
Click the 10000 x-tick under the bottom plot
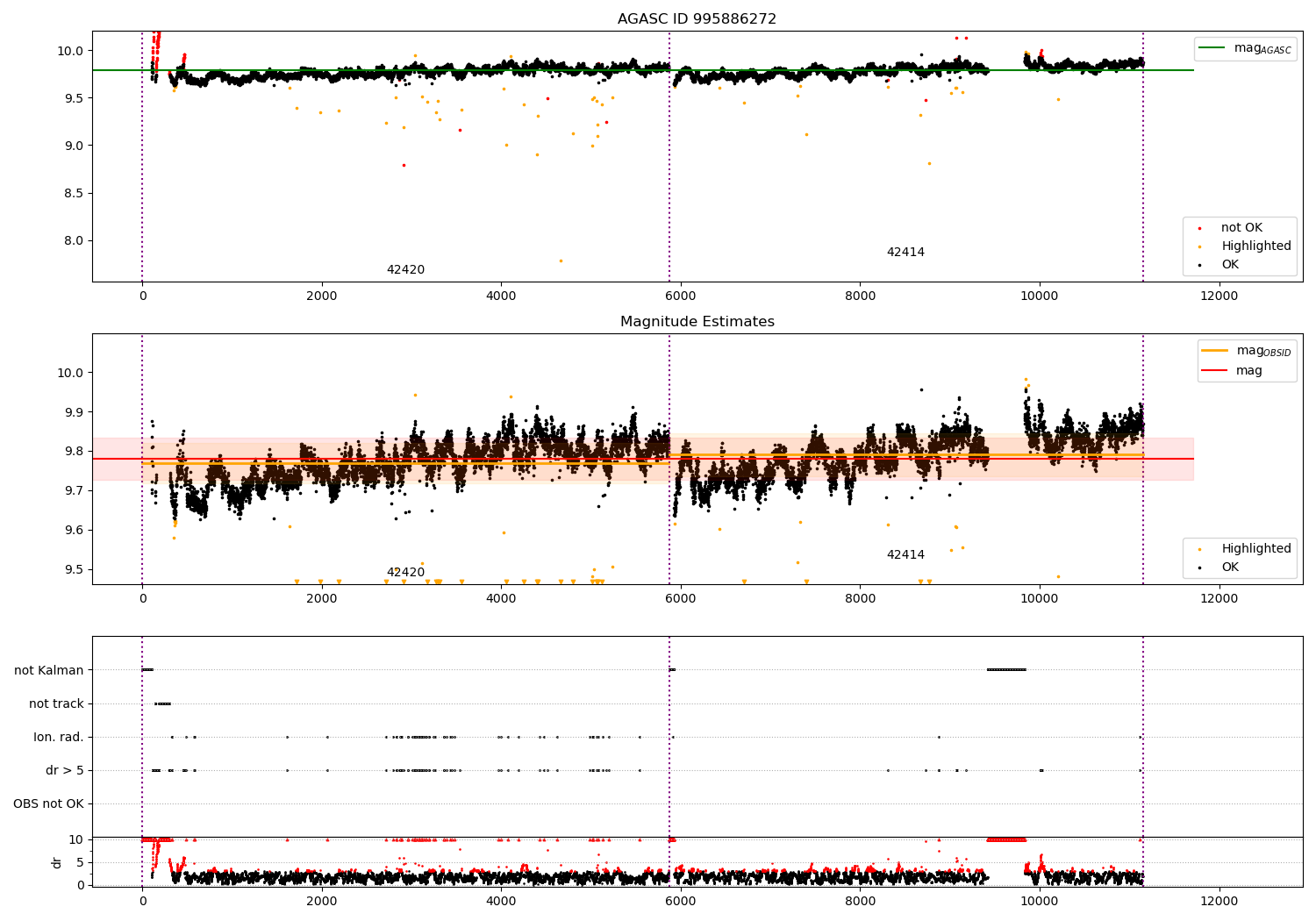click(1040, 901)
